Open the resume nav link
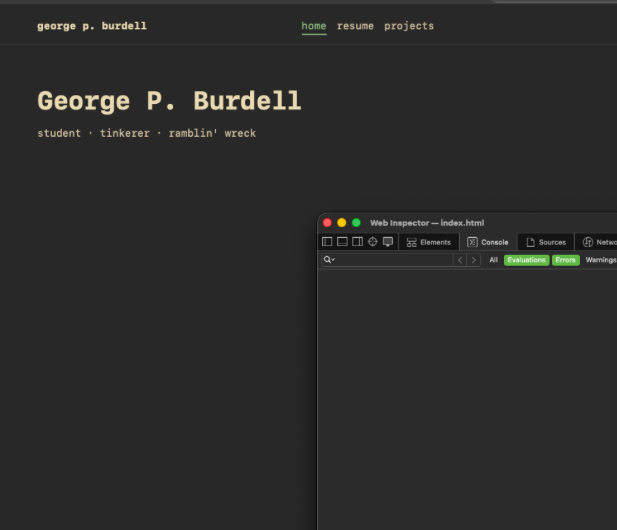The height and width of the screenshot is (530, 617). coord(355,26)
